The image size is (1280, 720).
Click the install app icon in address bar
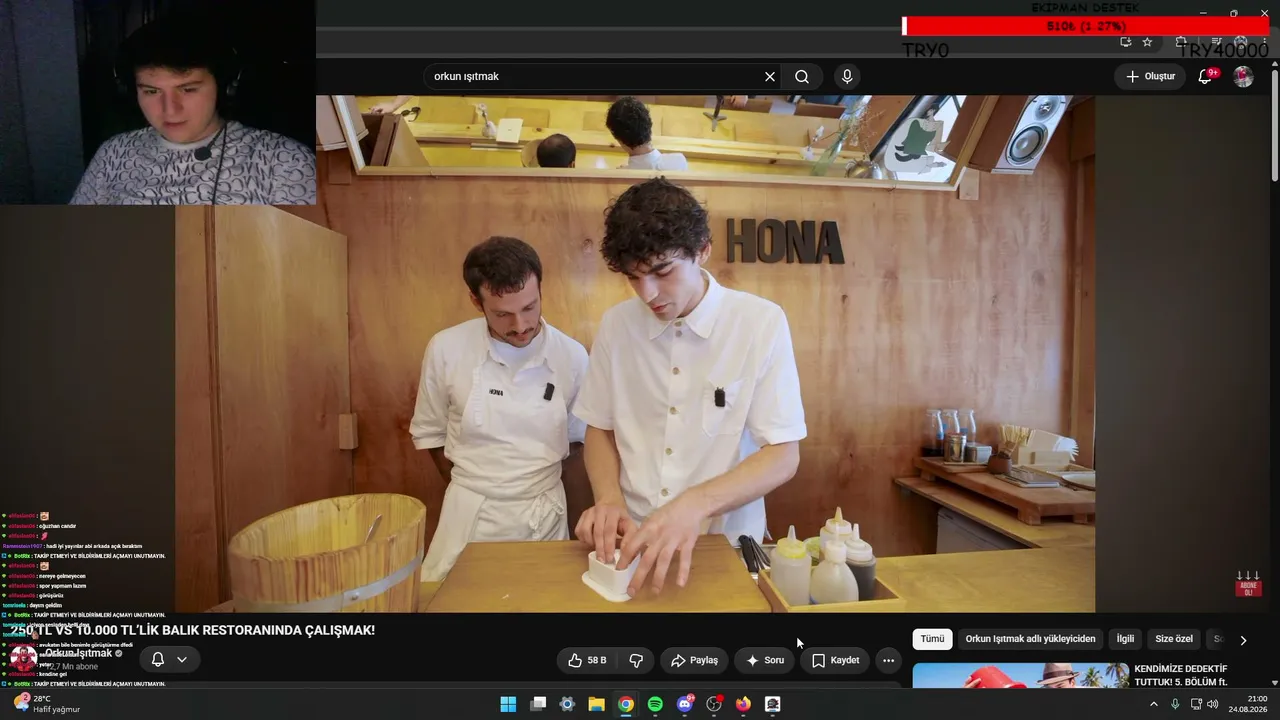coord(1125,42)
